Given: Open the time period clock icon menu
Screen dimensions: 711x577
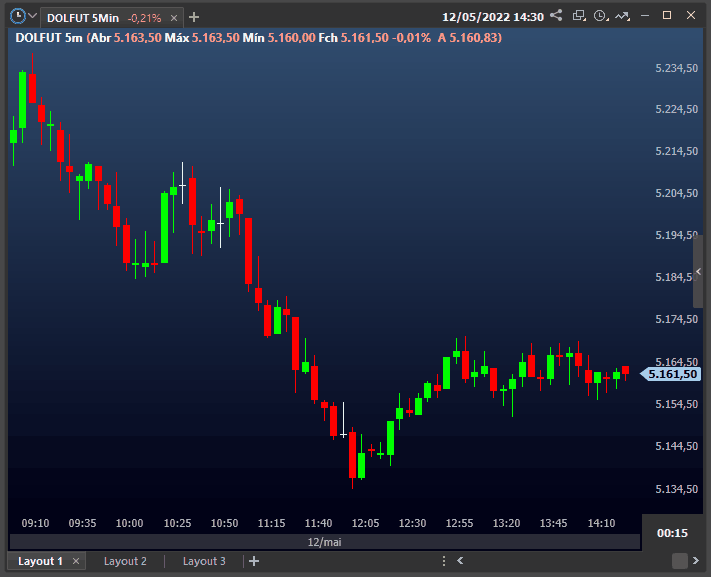Looking at the screenshot, I should pos(600,16).
